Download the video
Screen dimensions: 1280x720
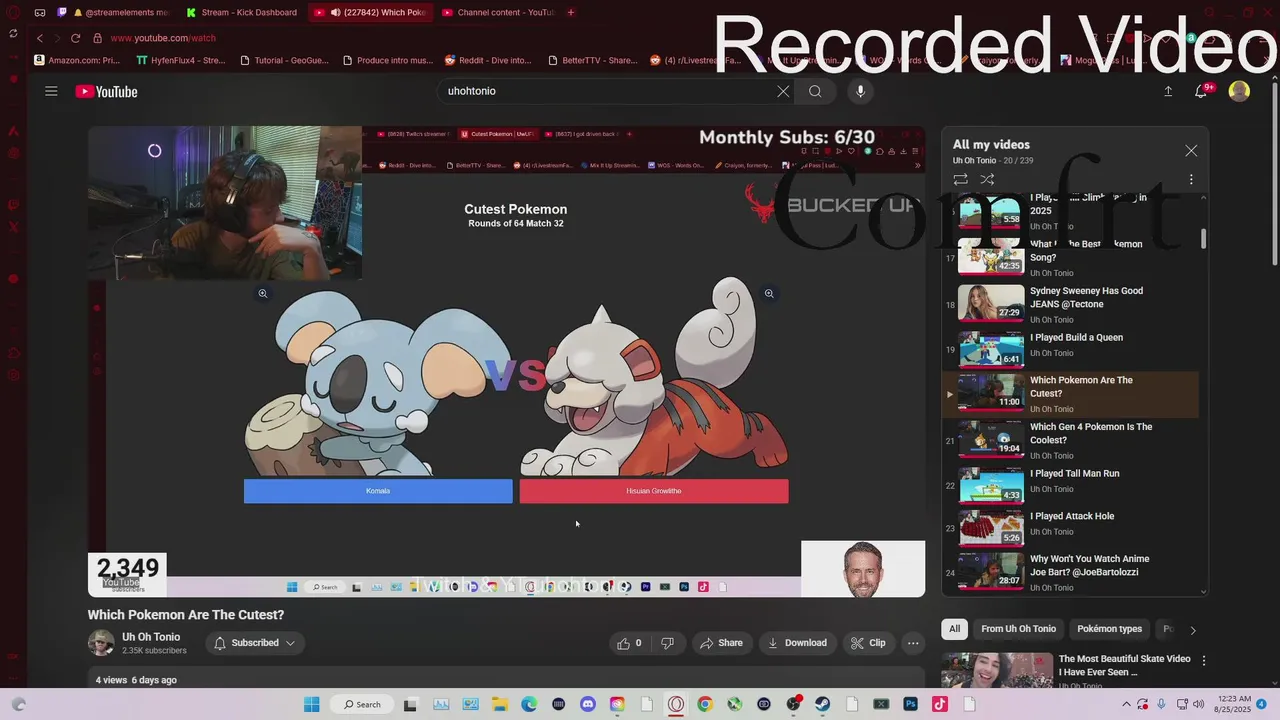pyautogui.click(x=797, y=643)
